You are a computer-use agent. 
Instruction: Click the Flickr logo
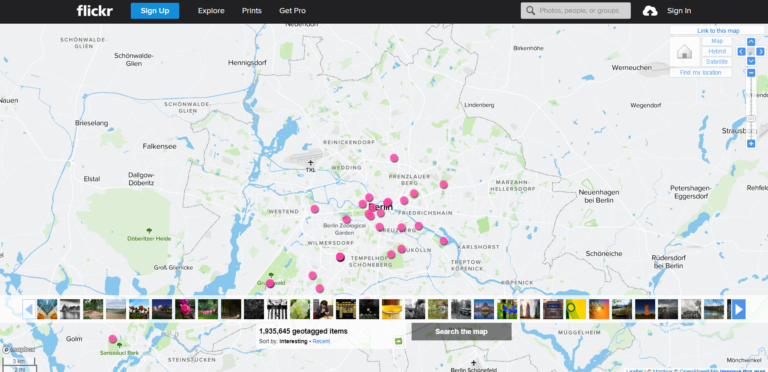pyautogui.click(x=95, y=11)
